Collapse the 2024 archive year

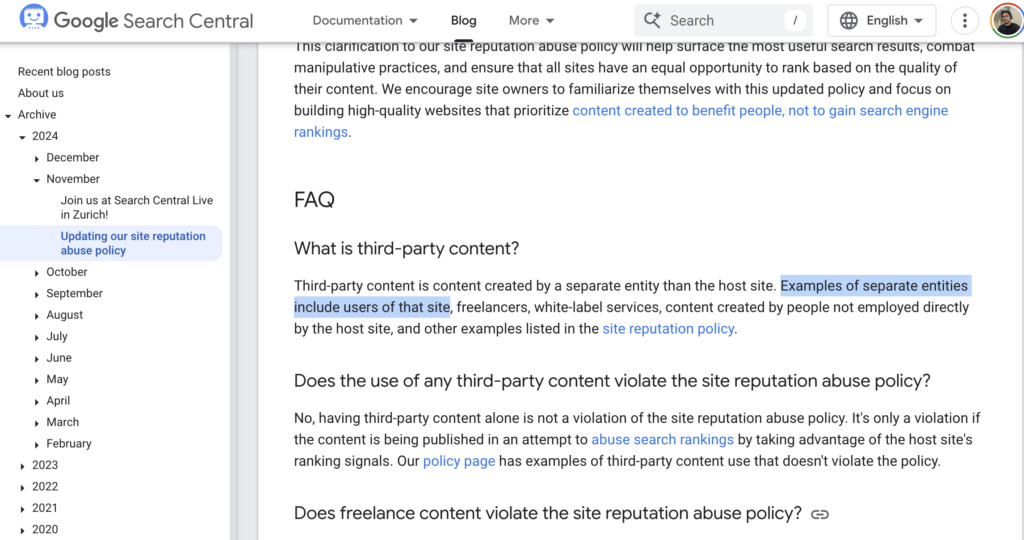click(22, 137)
